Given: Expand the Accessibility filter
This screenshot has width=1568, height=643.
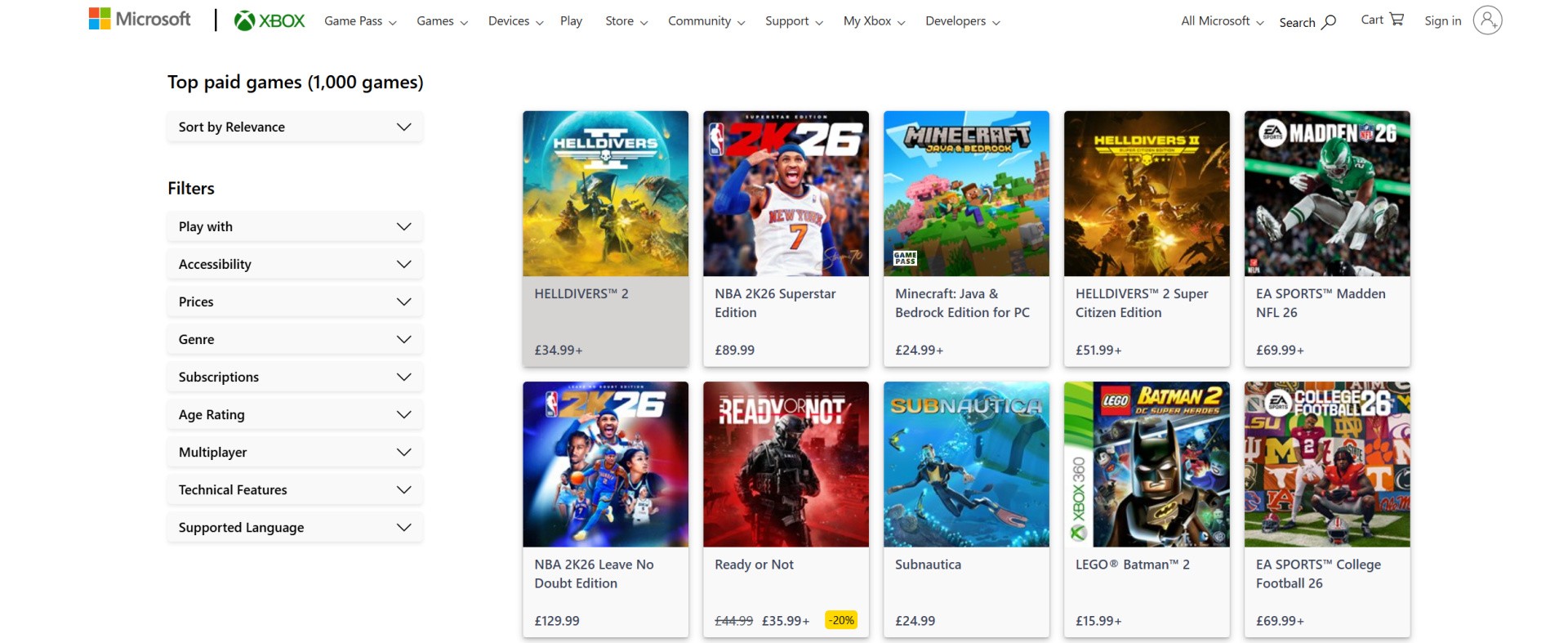Looking at the screenshot, I should (295, 264).
